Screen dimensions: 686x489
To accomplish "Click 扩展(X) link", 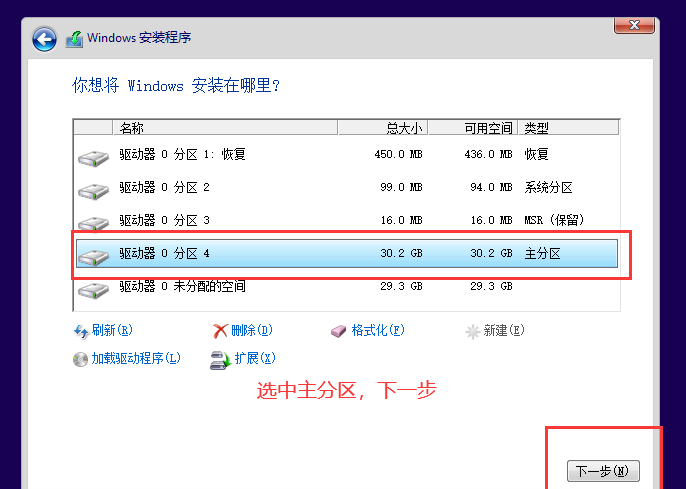I will pos(255,359).
